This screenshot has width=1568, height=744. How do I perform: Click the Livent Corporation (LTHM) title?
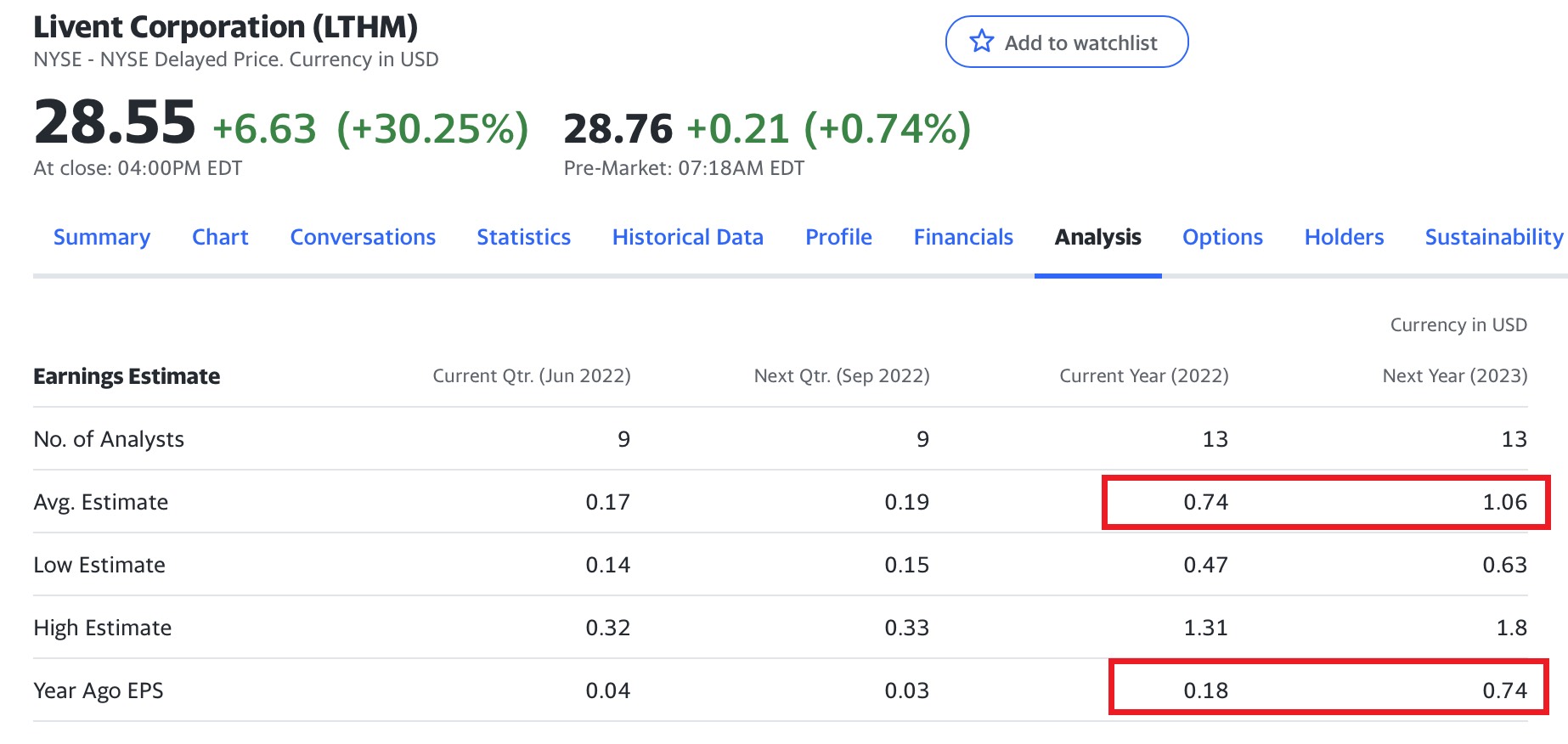click(x=225, y=27)
